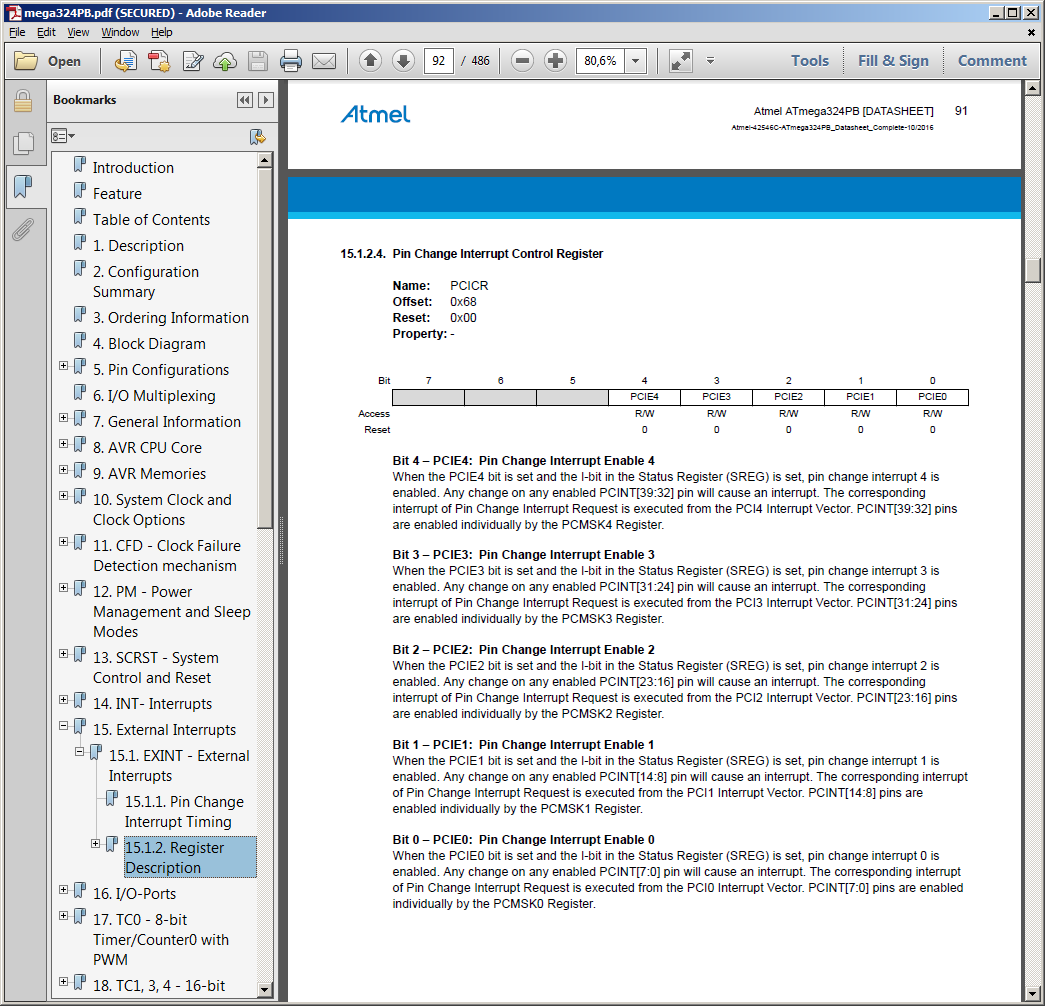This screenshot has width=1045, height=1006.
Task: Expand the 16. I/O-Ports bookmark
Action: [63, 889]
